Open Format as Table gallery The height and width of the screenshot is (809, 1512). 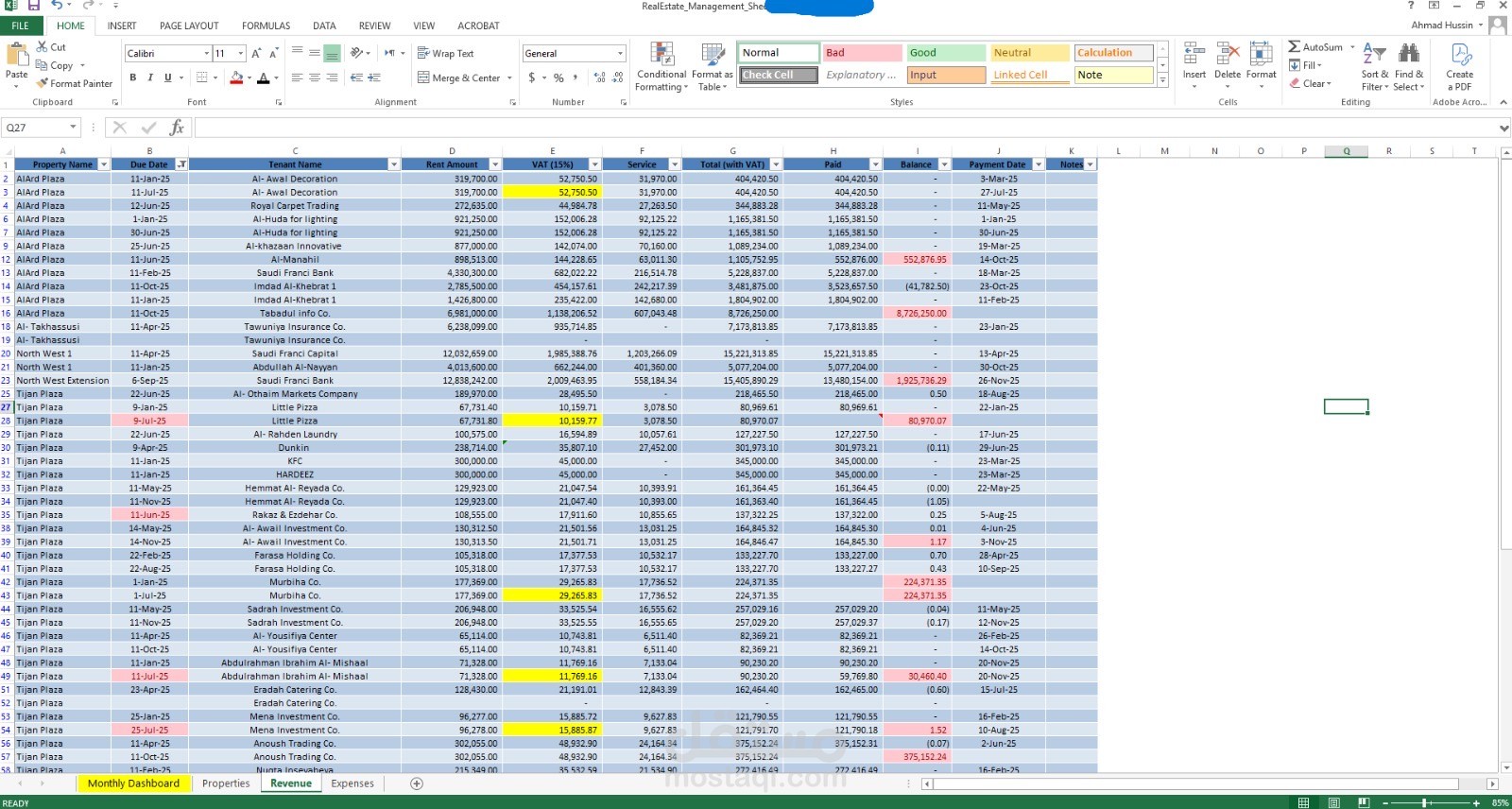point(712,66)
